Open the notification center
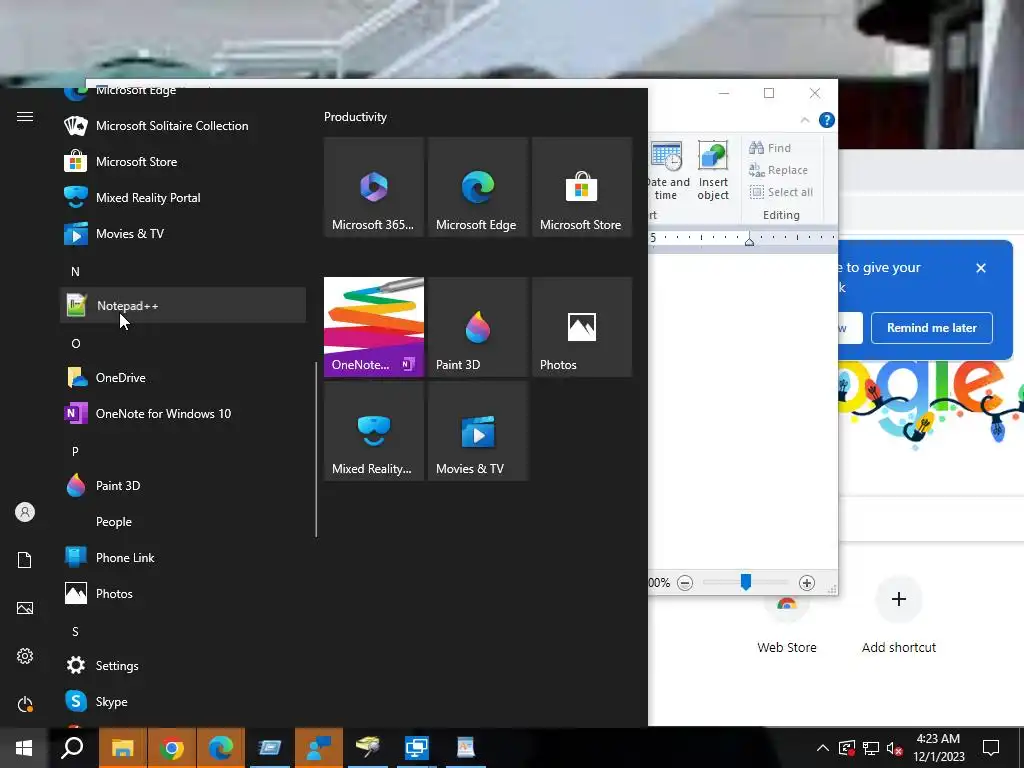 pyautogui.click(x=991, y=748)
